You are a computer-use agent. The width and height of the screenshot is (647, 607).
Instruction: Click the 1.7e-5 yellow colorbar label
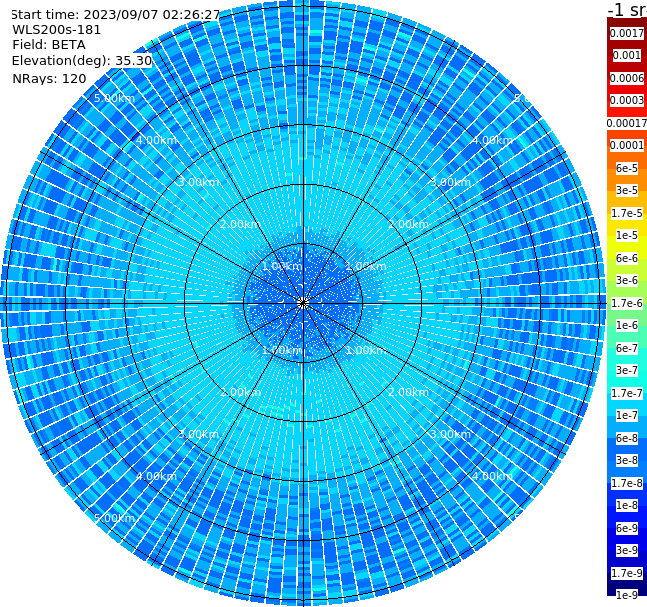(x=627, y=213)
